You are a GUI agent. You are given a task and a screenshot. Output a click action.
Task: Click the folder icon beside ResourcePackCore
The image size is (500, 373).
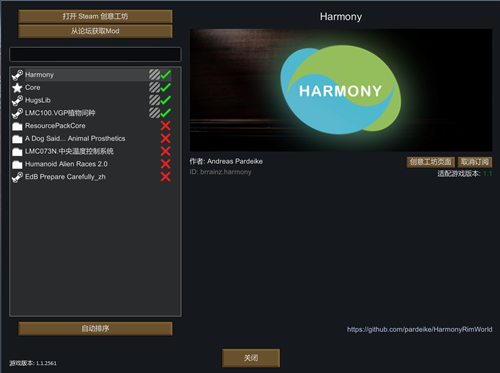tap(17, 126)
